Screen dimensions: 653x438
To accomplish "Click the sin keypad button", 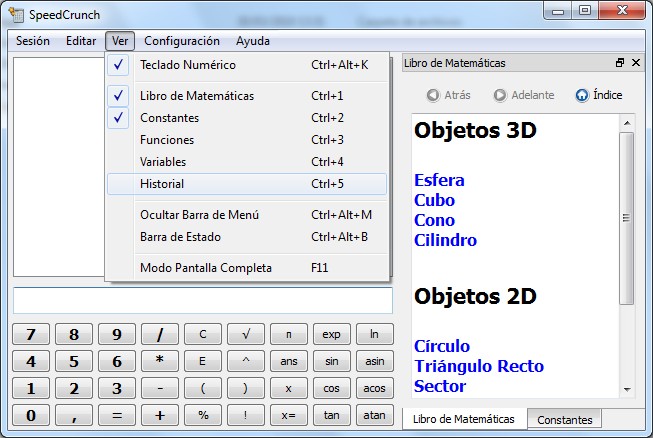I will coord(331,361).
